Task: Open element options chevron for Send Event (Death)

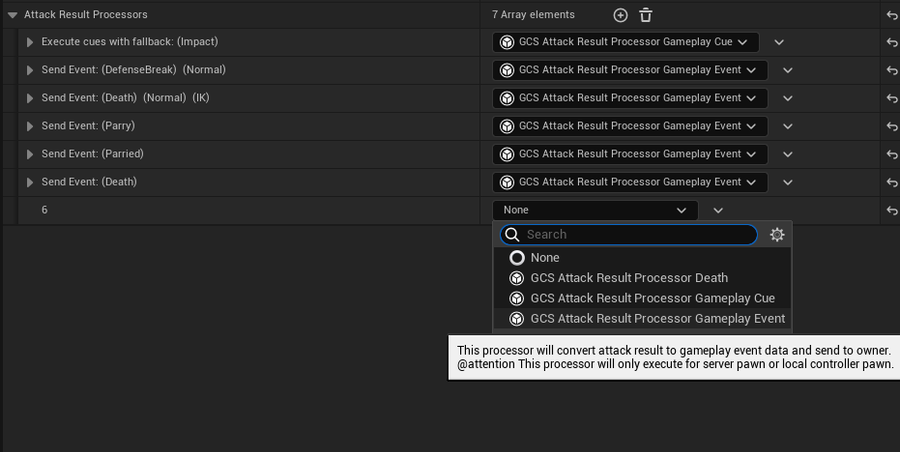Action: tap(788, 183)
